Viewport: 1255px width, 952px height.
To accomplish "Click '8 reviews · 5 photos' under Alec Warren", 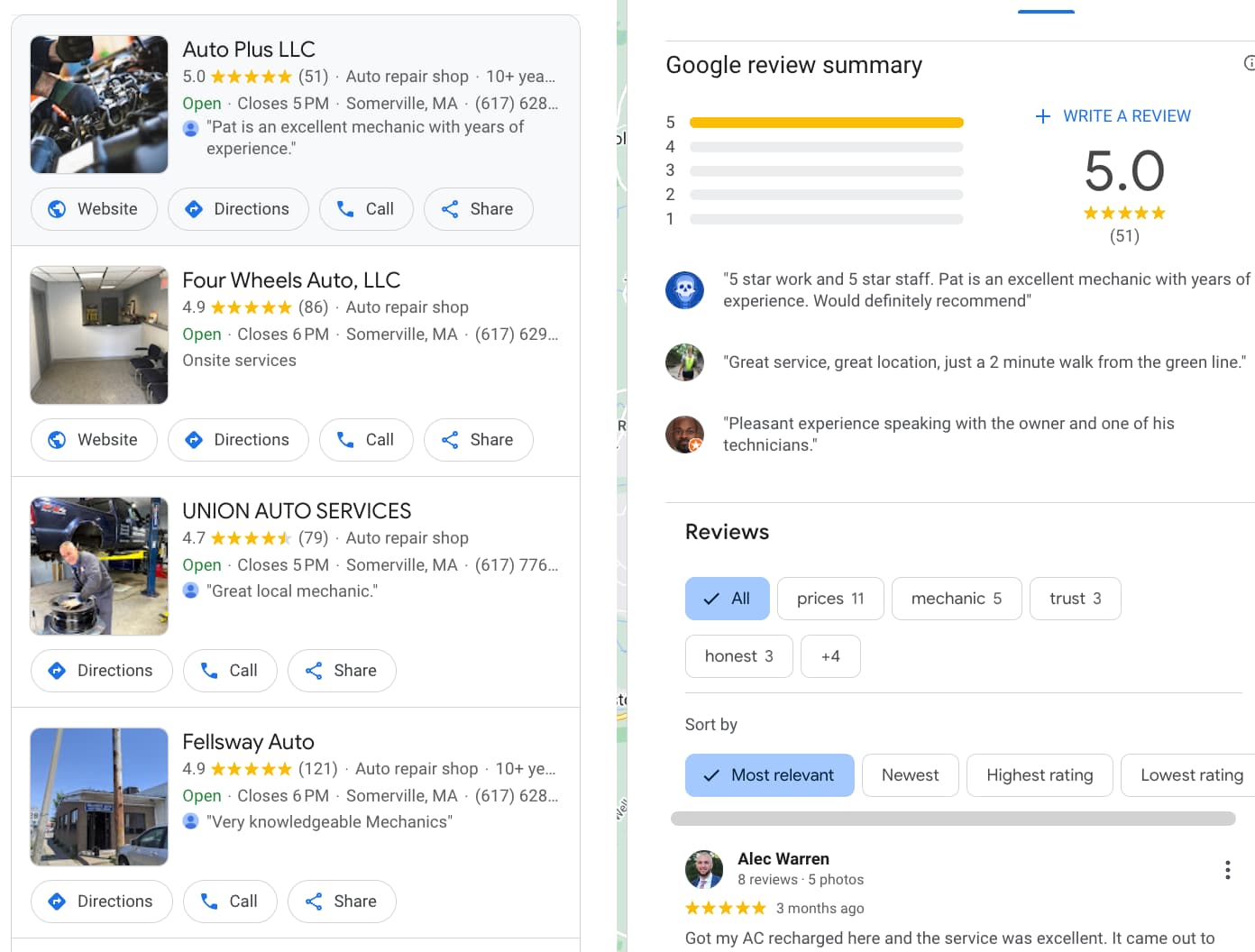I will point(801,880).
